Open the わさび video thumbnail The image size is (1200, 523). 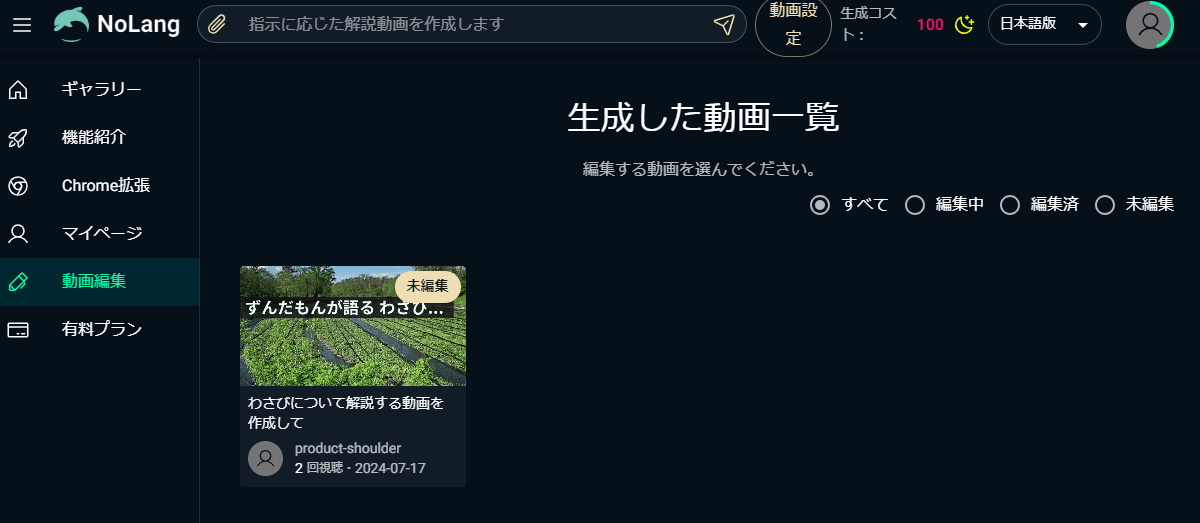tap(353, 326)
